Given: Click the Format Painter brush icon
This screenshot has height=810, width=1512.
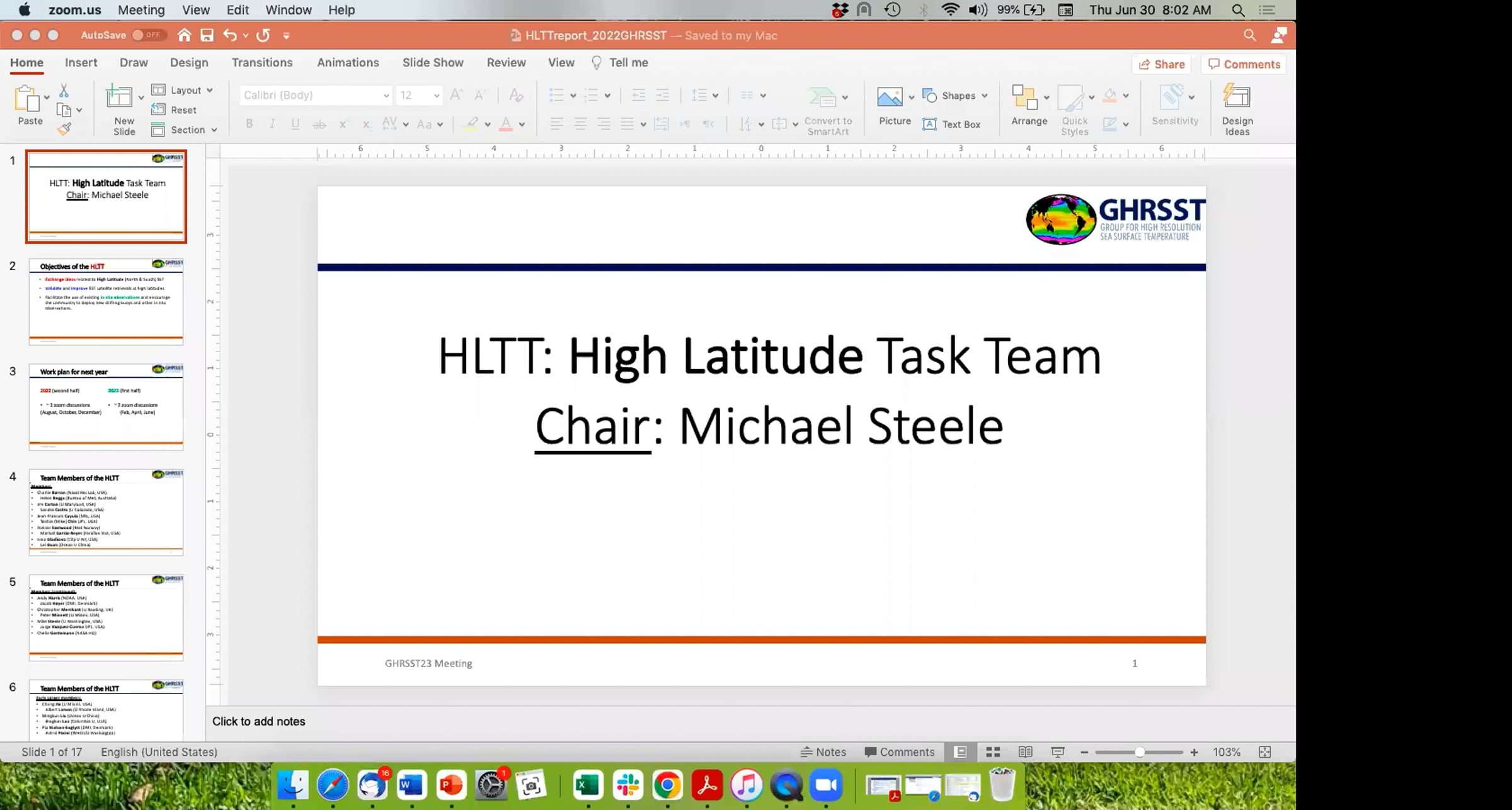Looking at the screenshot, I should coord(64,129).
